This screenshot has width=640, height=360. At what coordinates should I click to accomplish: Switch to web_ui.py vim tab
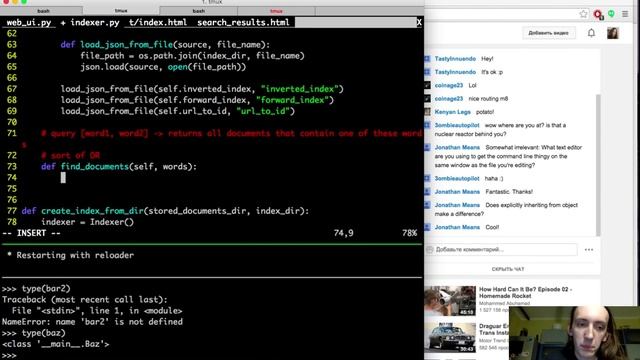coord(29,22)
